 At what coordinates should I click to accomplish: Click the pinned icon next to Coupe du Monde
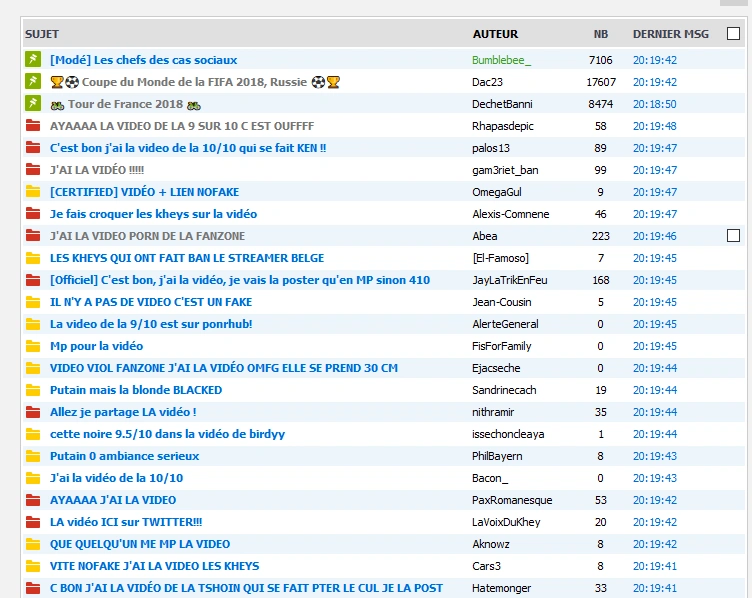click(33, 82)
